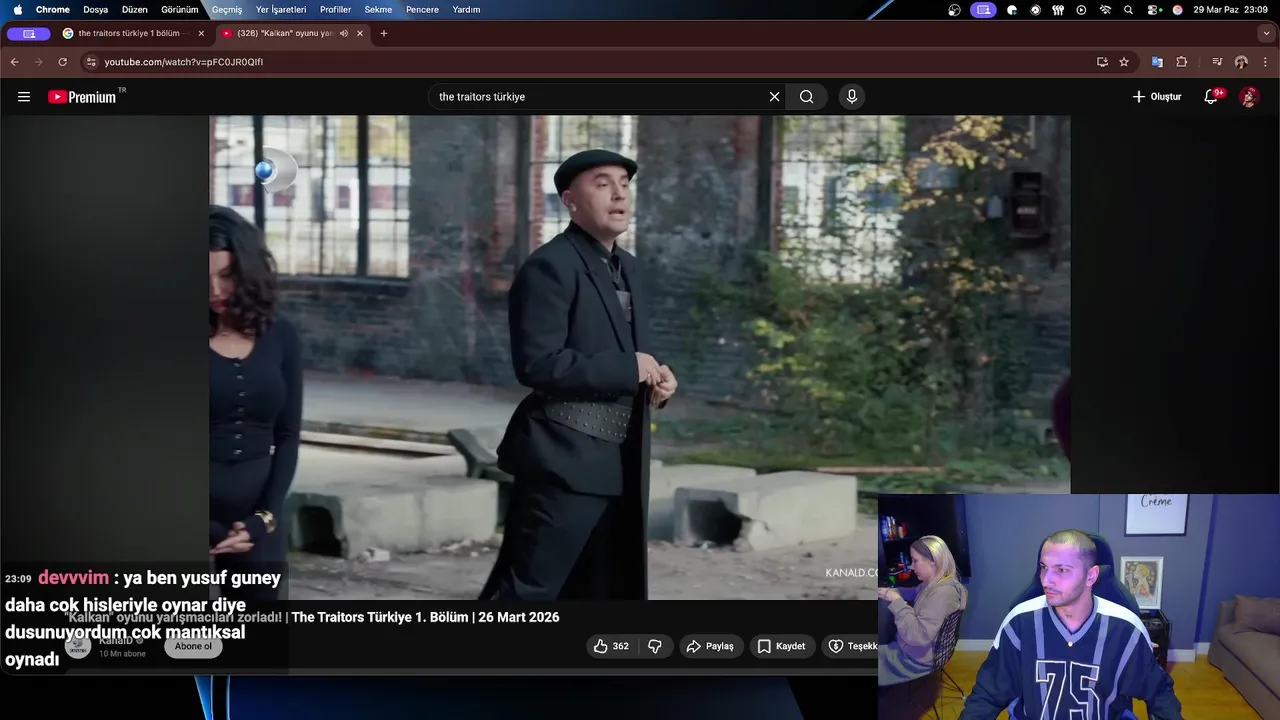Close the Kalkan oyunu YouTube tab
1280x720 pixels.
coord(360,33)
